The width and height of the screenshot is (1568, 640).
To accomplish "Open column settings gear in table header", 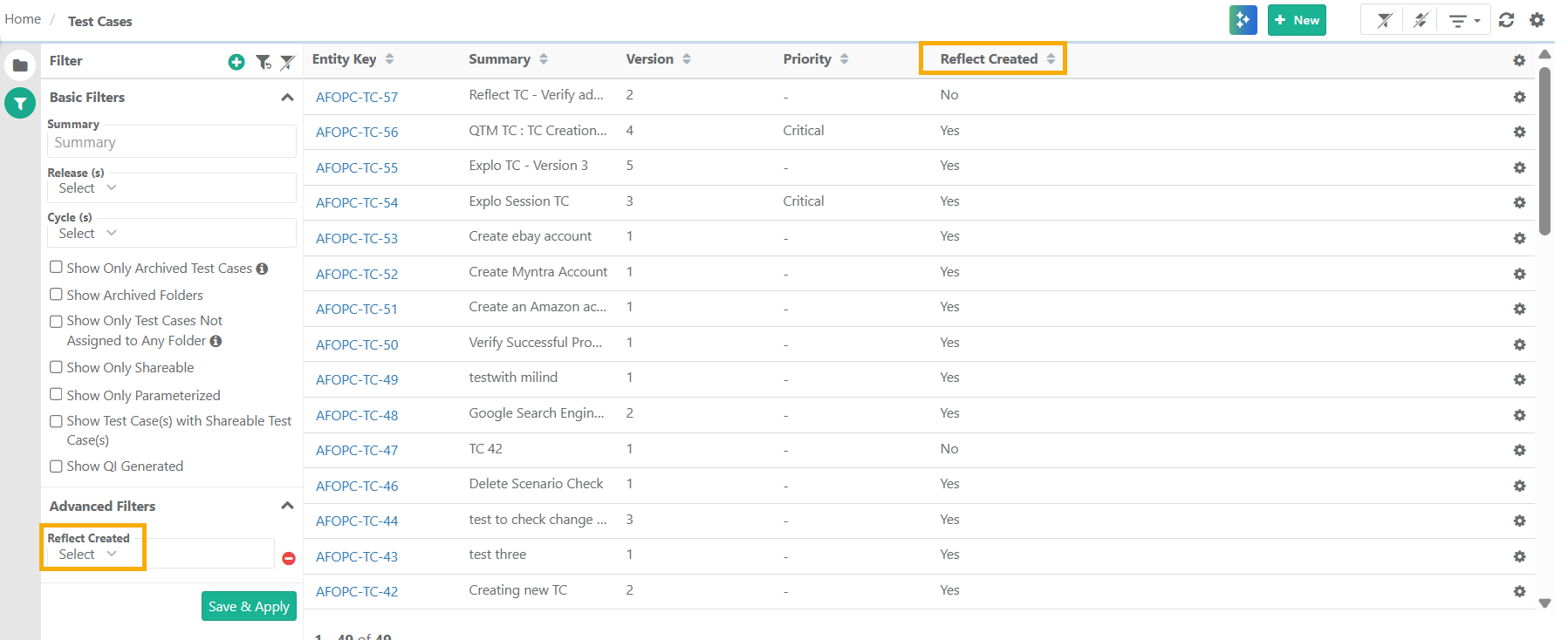I will (x=1519, y=60).
